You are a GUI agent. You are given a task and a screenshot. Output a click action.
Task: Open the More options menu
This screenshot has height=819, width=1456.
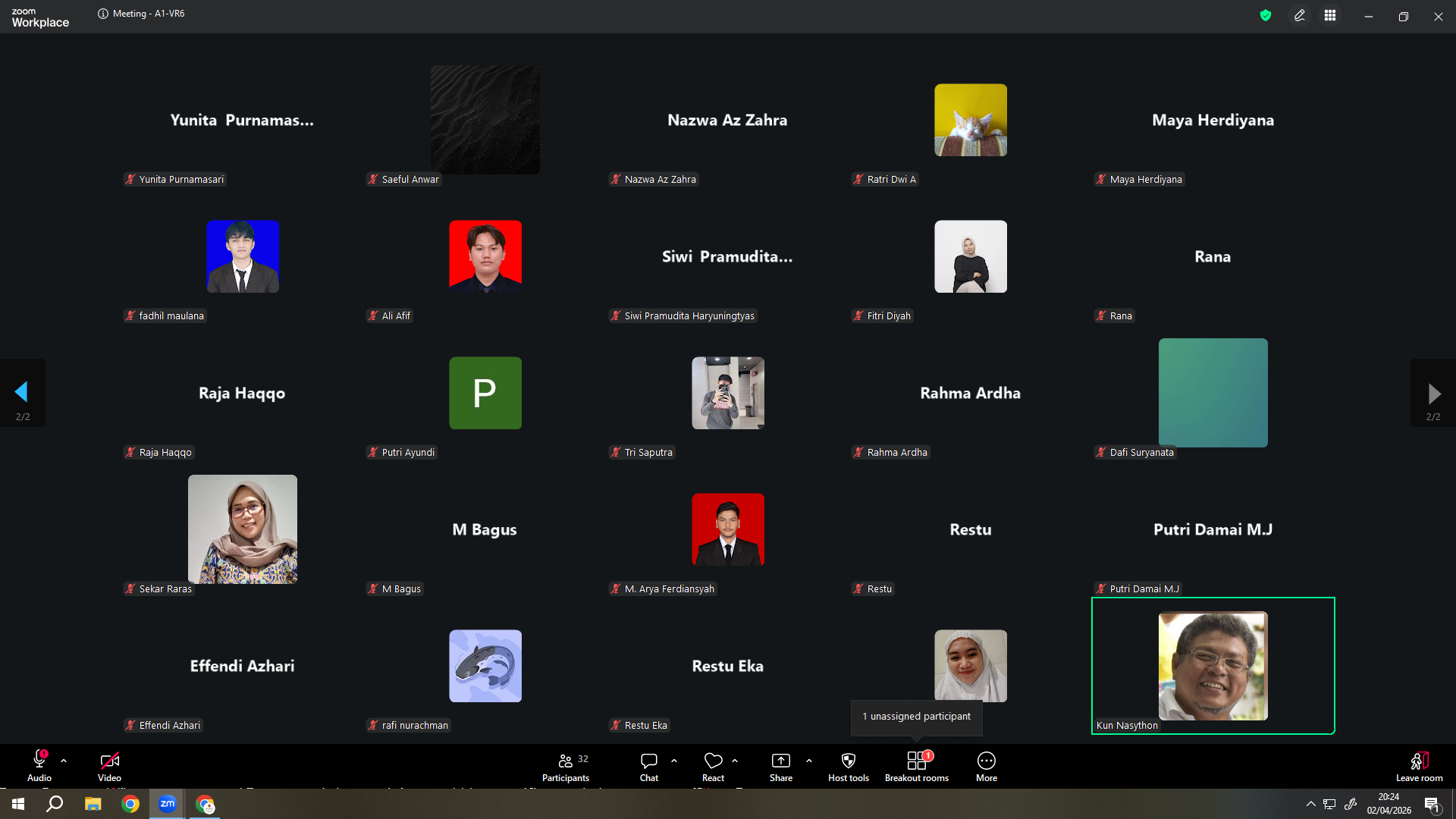[987, 767]
